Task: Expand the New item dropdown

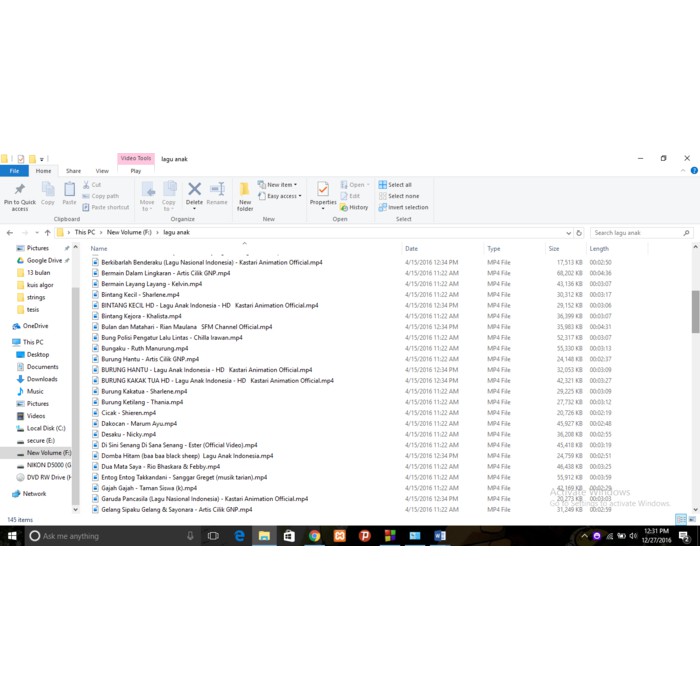Action: point(279,185)
